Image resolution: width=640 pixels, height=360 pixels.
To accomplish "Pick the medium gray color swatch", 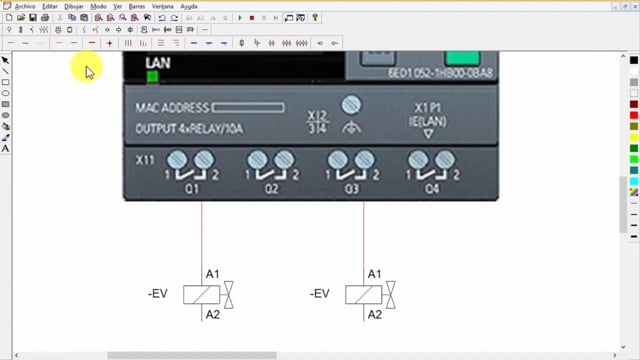I will (x=634, y=82).
